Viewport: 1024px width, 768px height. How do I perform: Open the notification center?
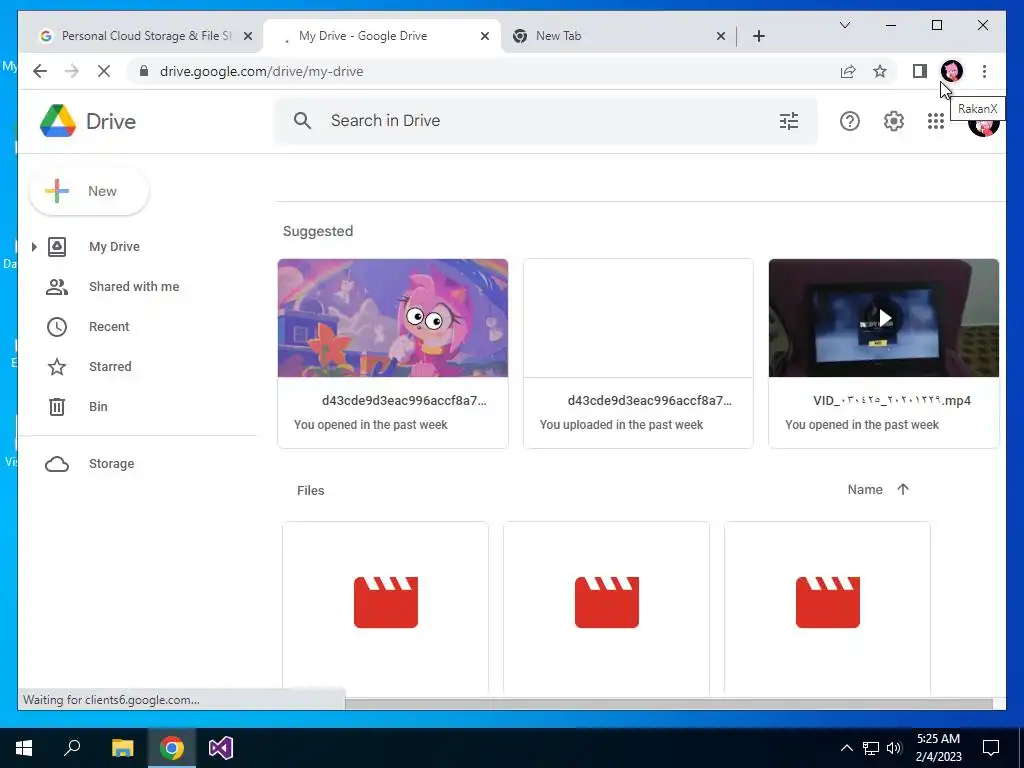(991, 748)
